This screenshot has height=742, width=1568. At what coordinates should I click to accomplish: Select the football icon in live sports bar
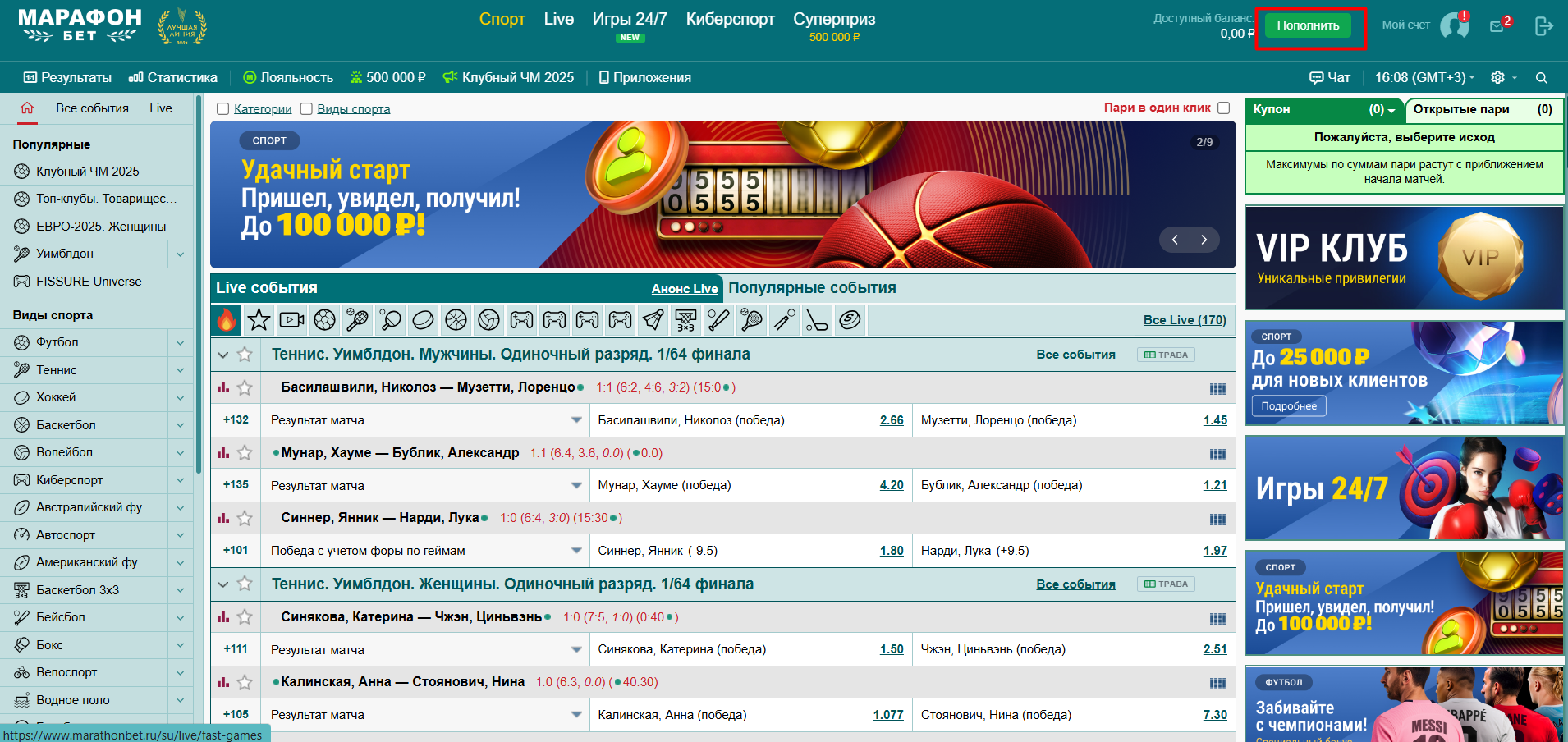tap(324, 320)
